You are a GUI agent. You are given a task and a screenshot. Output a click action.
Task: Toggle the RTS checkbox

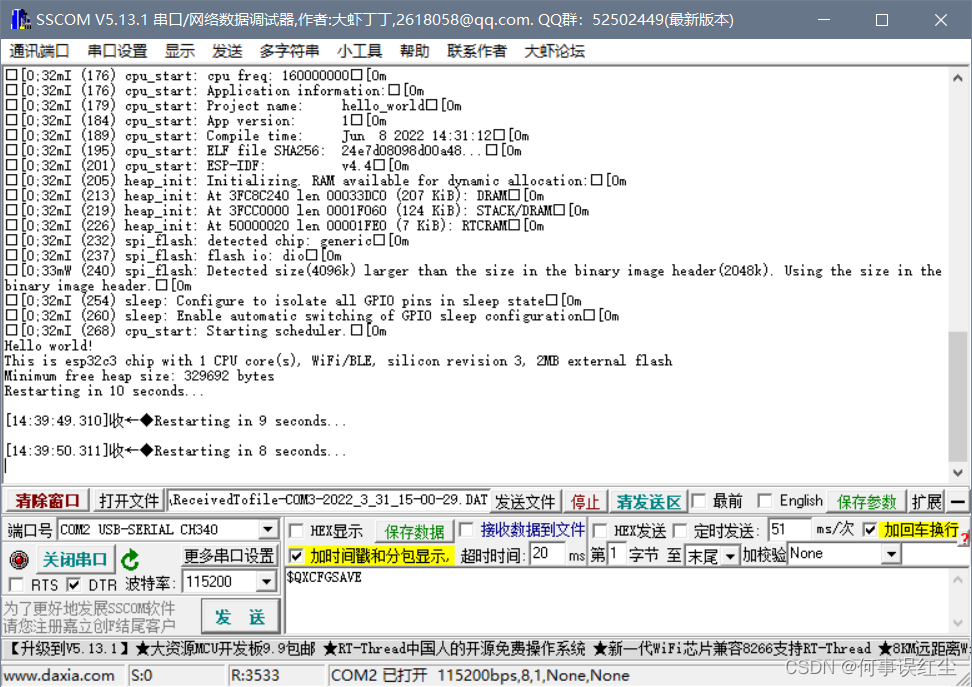click(17, 585)
